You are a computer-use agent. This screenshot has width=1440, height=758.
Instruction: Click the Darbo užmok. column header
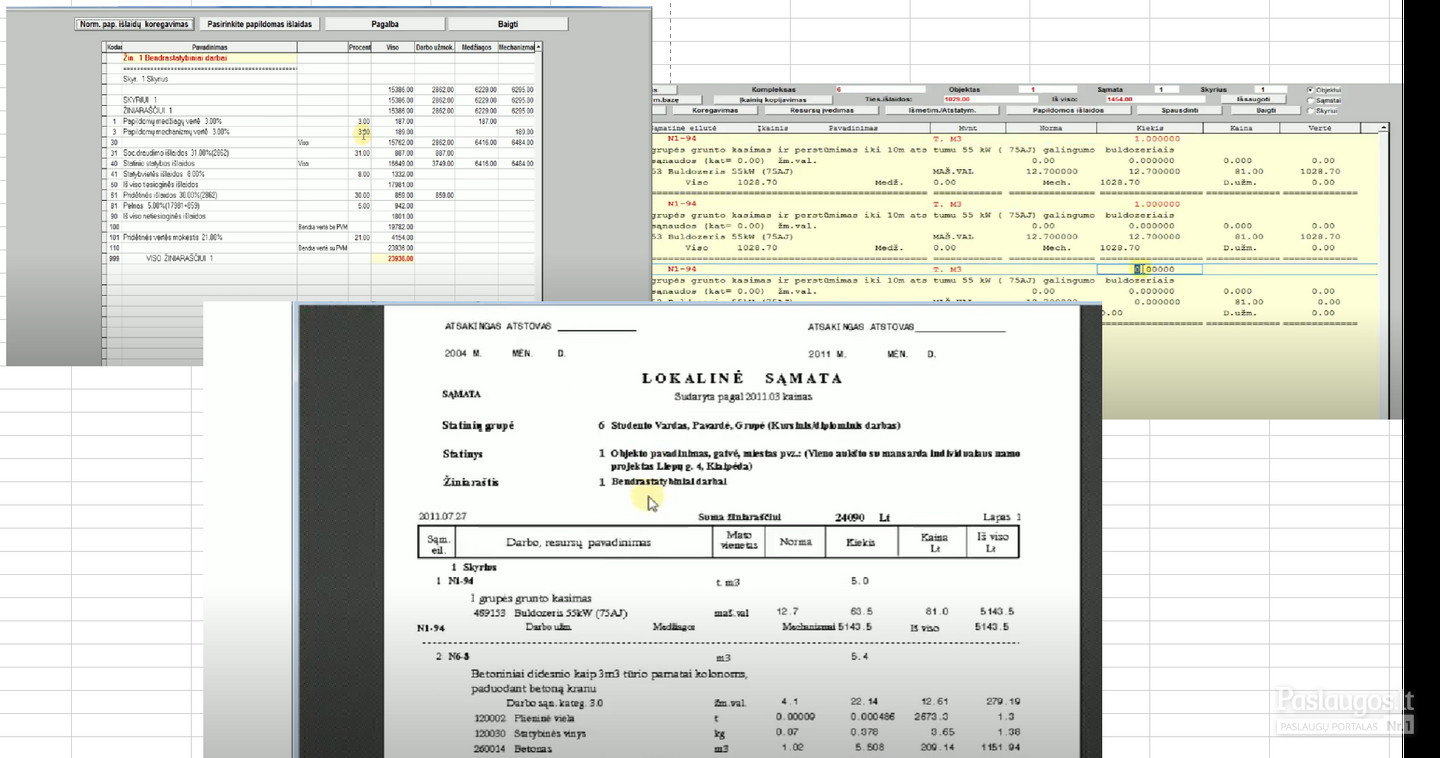[x=435, y=47]
